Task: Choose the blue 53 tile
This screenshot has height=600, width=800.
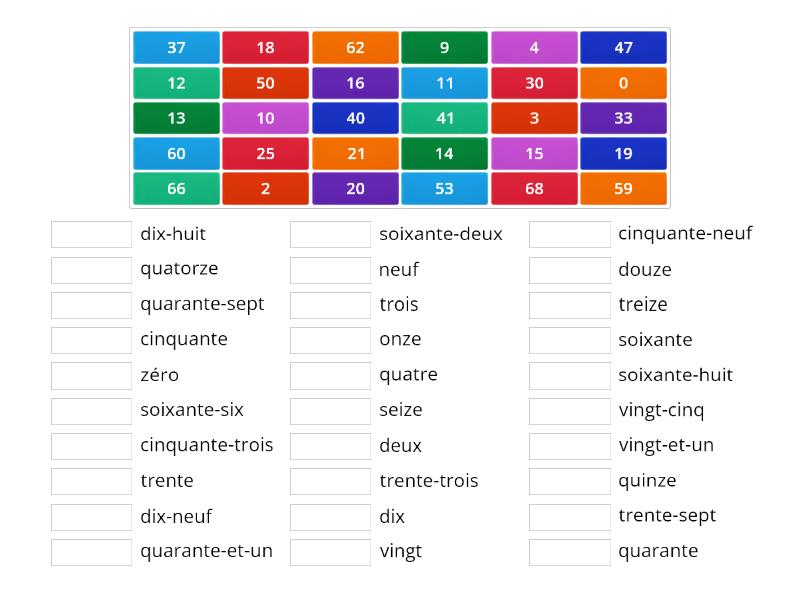Action: [444, 188]
